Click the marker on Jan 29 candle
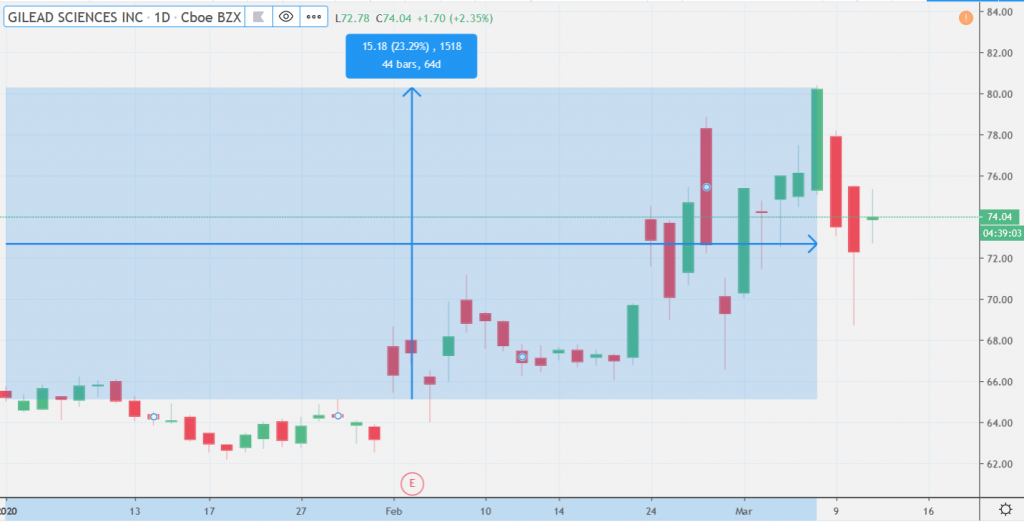The height and width of the screenshot is (524, 1024). pyautogui.click(x=338, y=415)
